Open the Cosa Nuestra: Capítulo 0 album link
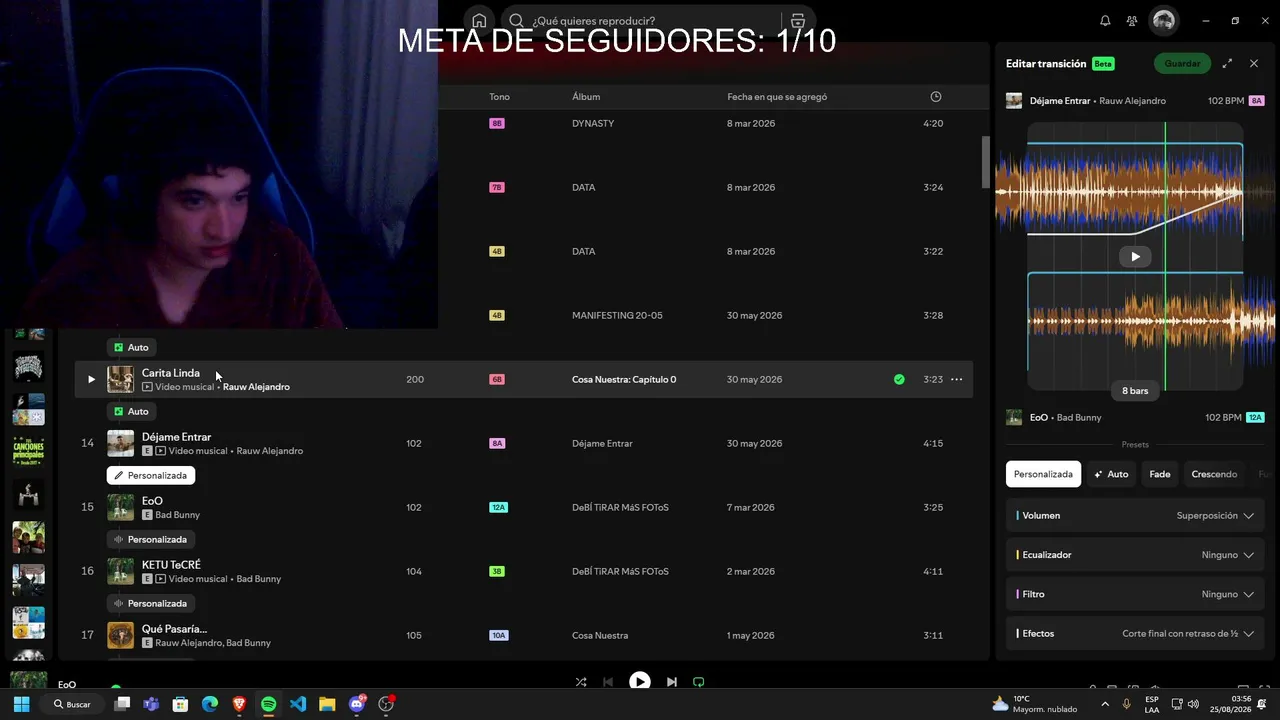 pyautogui.click(x=624, y=379)
